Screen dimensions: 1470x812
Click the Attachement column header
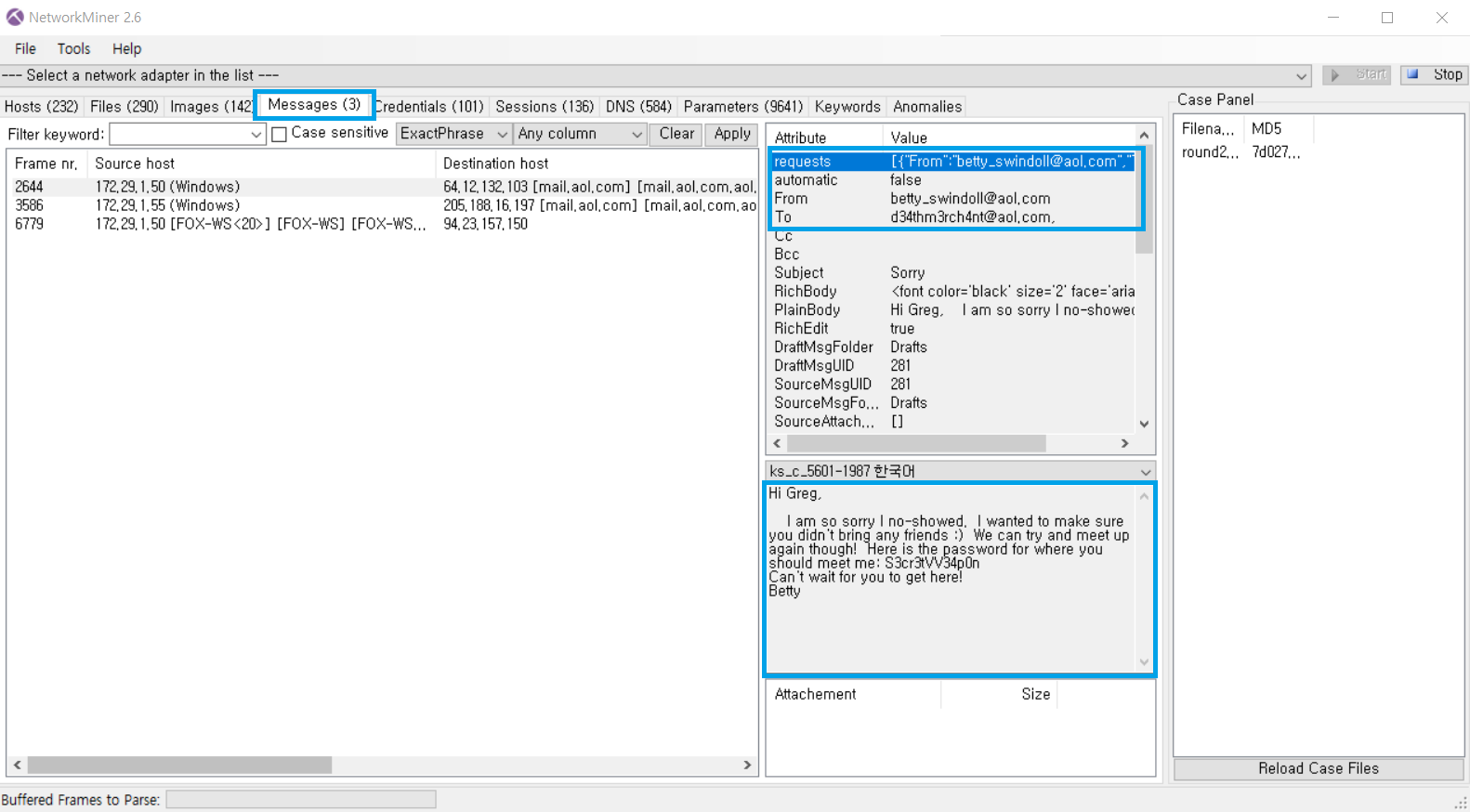(x=854, y=694)
